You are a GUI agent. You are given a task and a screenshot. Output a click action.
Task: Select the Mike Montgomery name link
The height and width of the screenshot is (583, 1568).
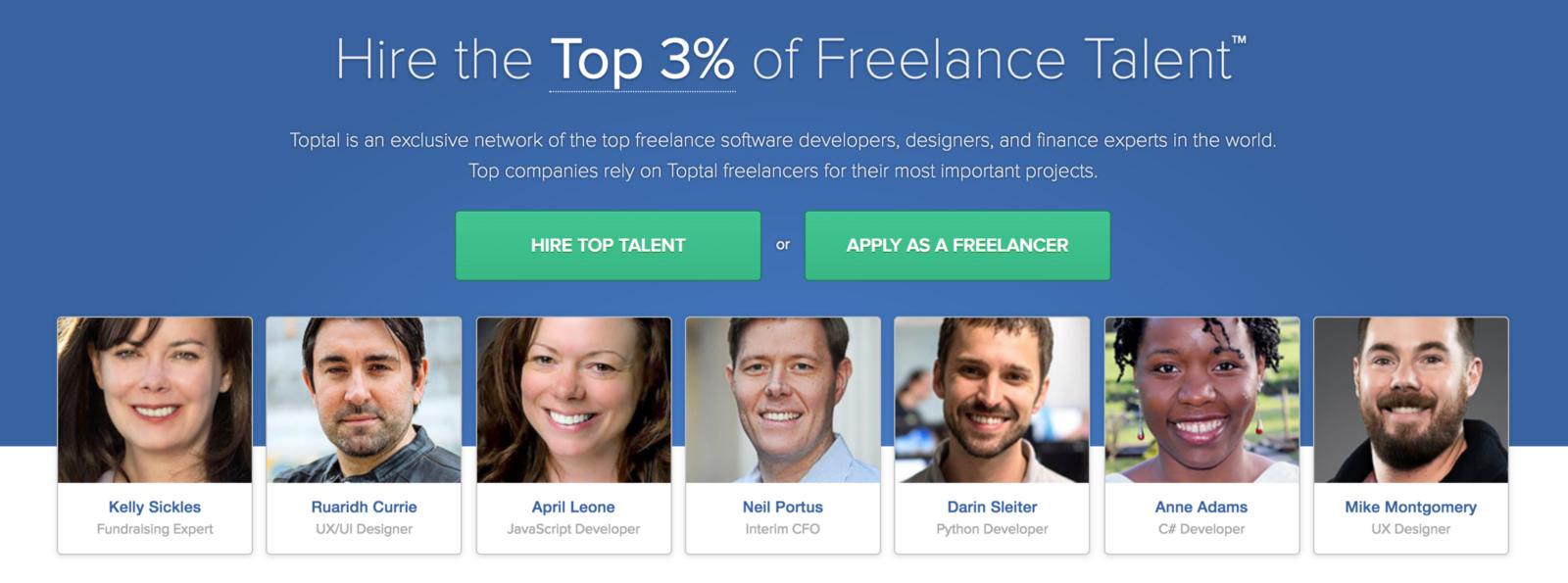click(x=1410, y=507)
